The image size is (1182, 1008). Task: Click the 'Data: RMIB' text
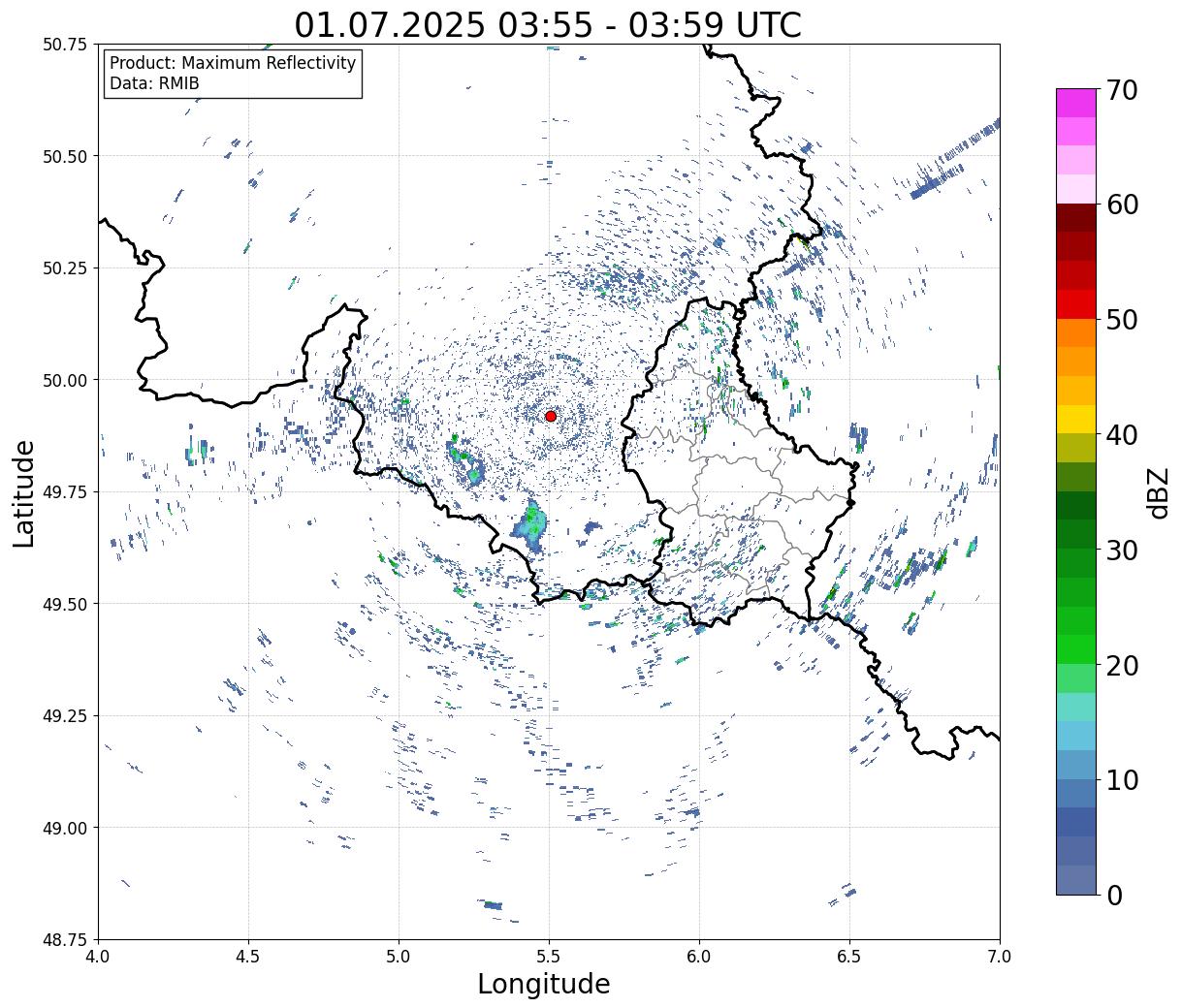154,83
